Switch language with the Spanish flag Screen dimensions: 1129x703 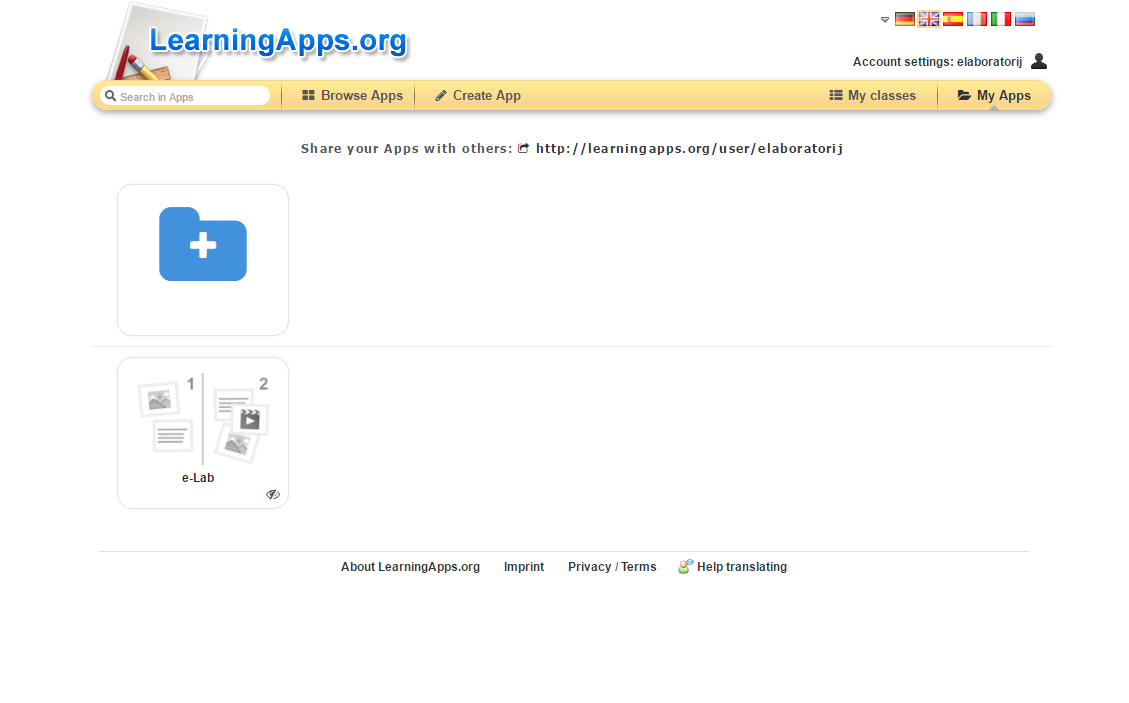pyautogui.click(x=953, y=19)
